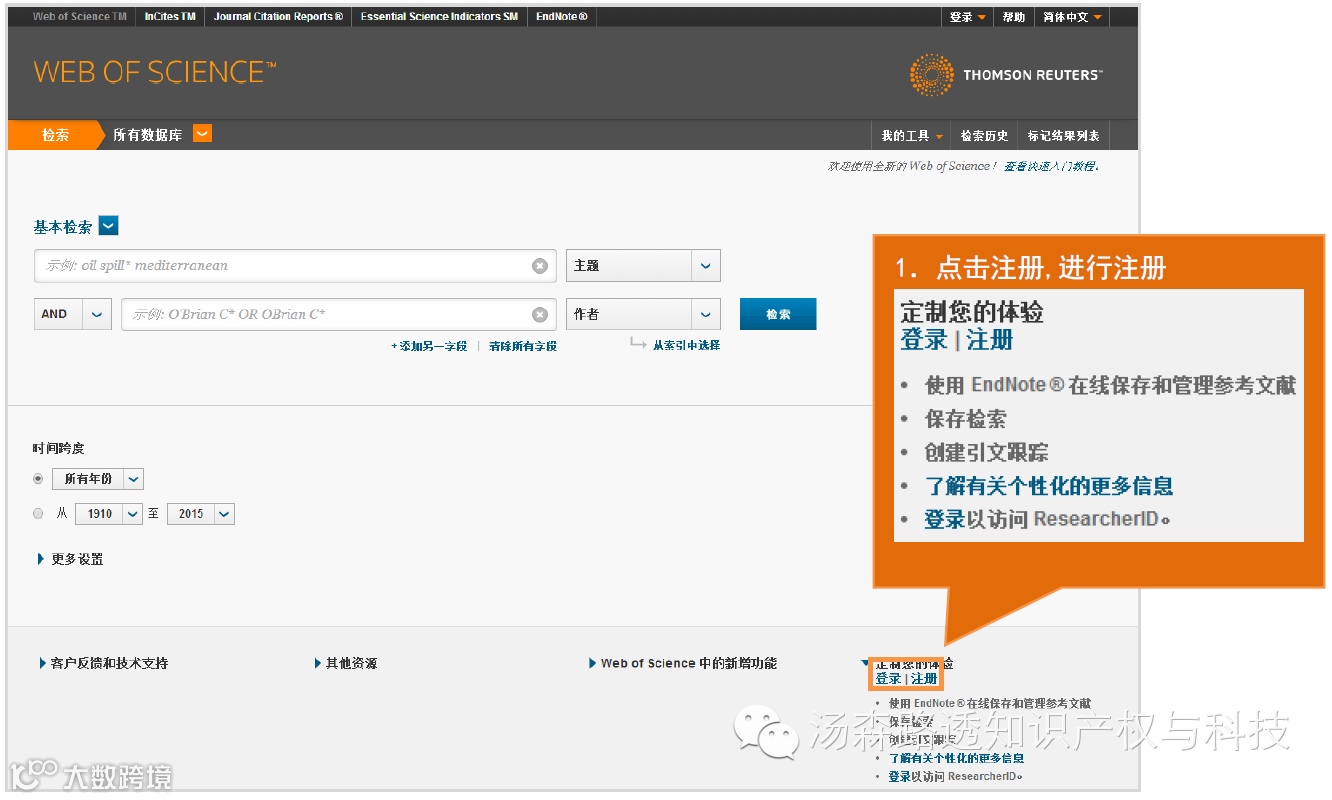Open 帮助 in the top bar

pos(1014,17)
